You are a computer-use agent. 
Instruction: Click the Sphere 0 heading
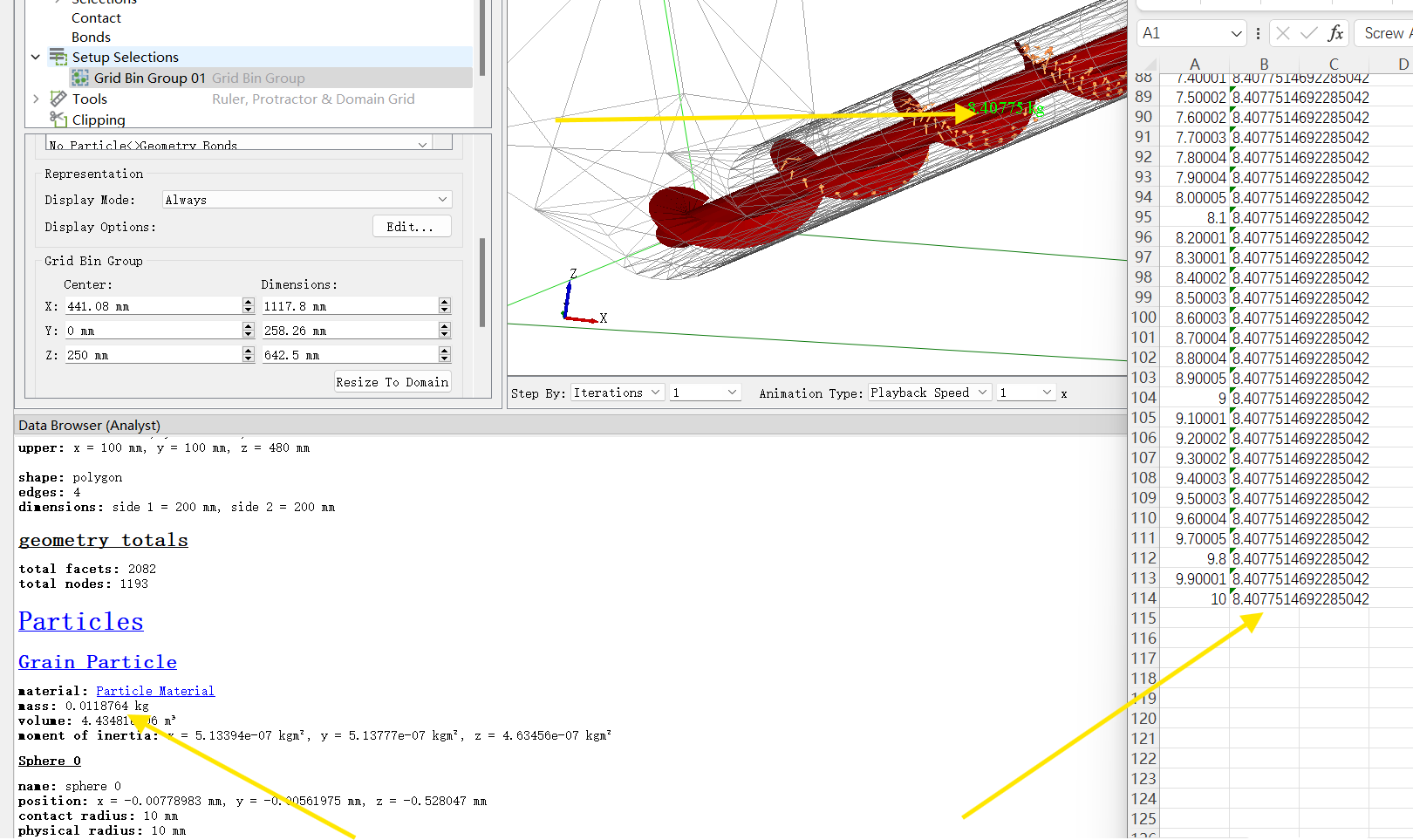tap(50, 761)
